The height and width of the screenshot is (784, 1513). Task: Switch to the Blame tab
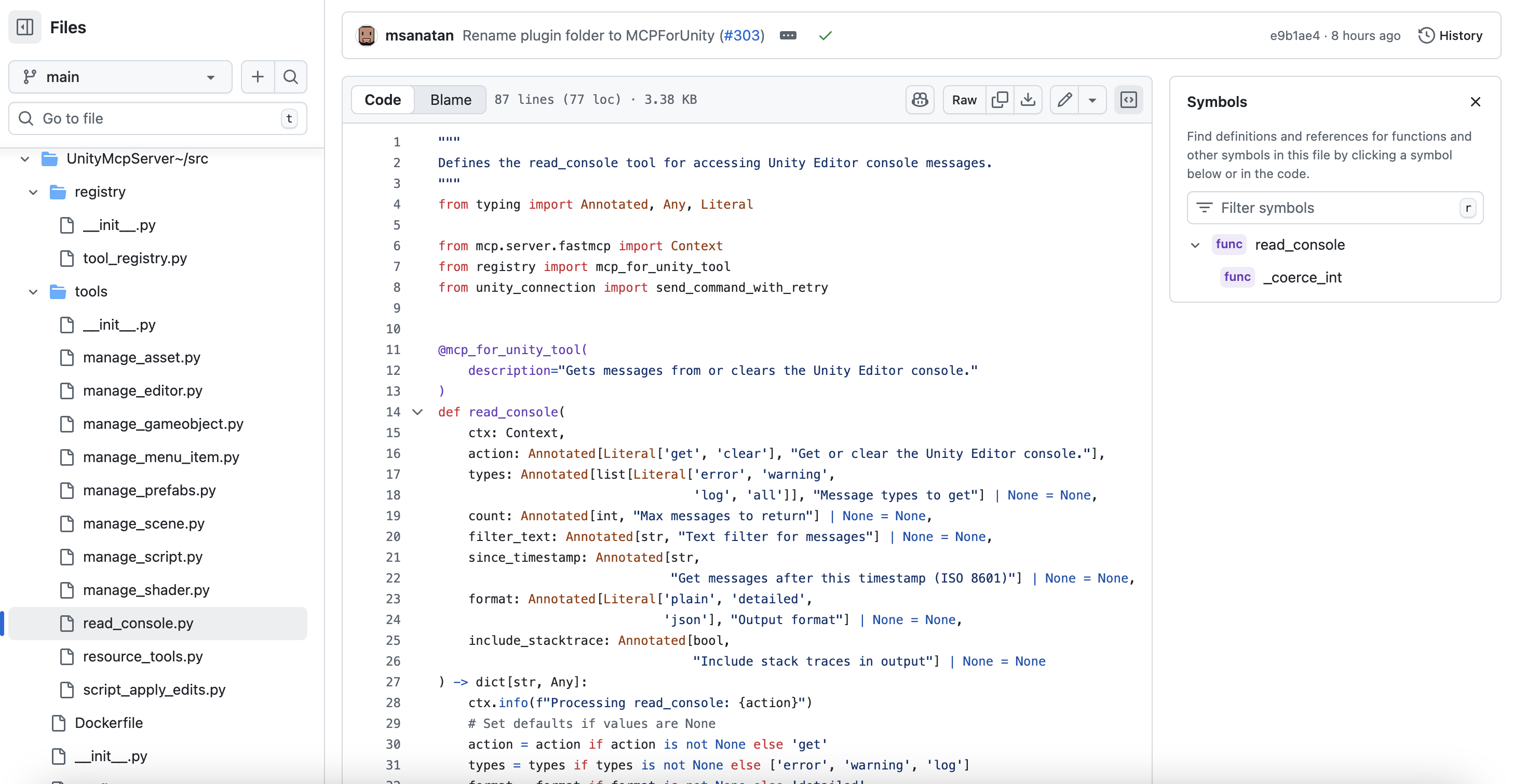(x=450, y=100)
